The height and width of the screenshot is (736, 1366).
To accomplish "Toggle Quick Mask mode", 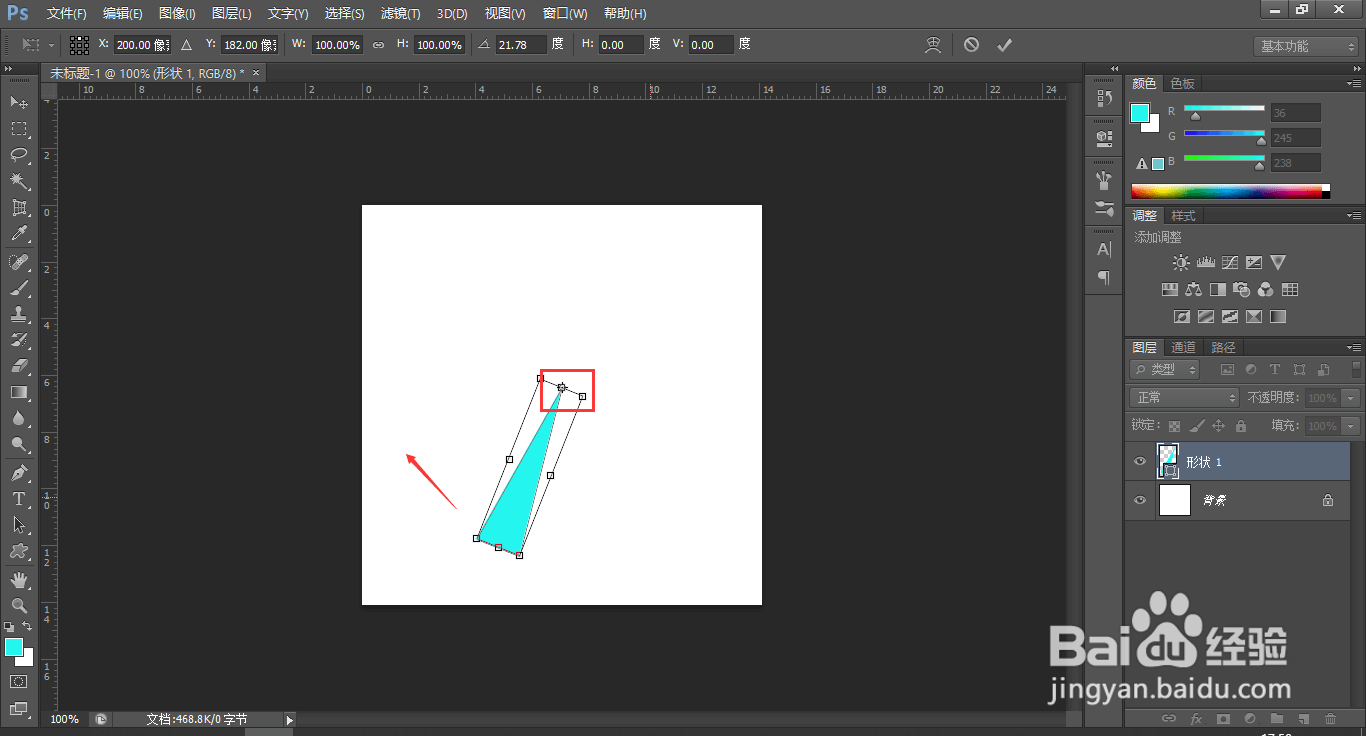I will point(18,681).
